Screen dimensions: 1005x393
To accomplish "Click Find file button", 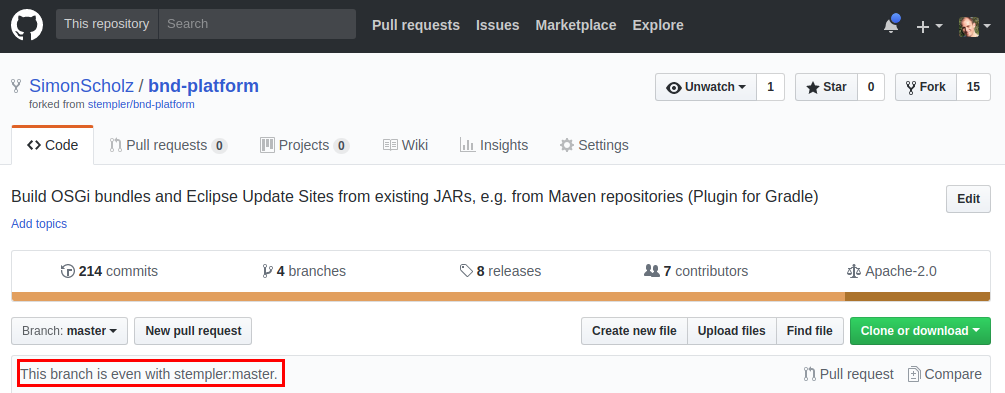I will (x=810, y=331).
